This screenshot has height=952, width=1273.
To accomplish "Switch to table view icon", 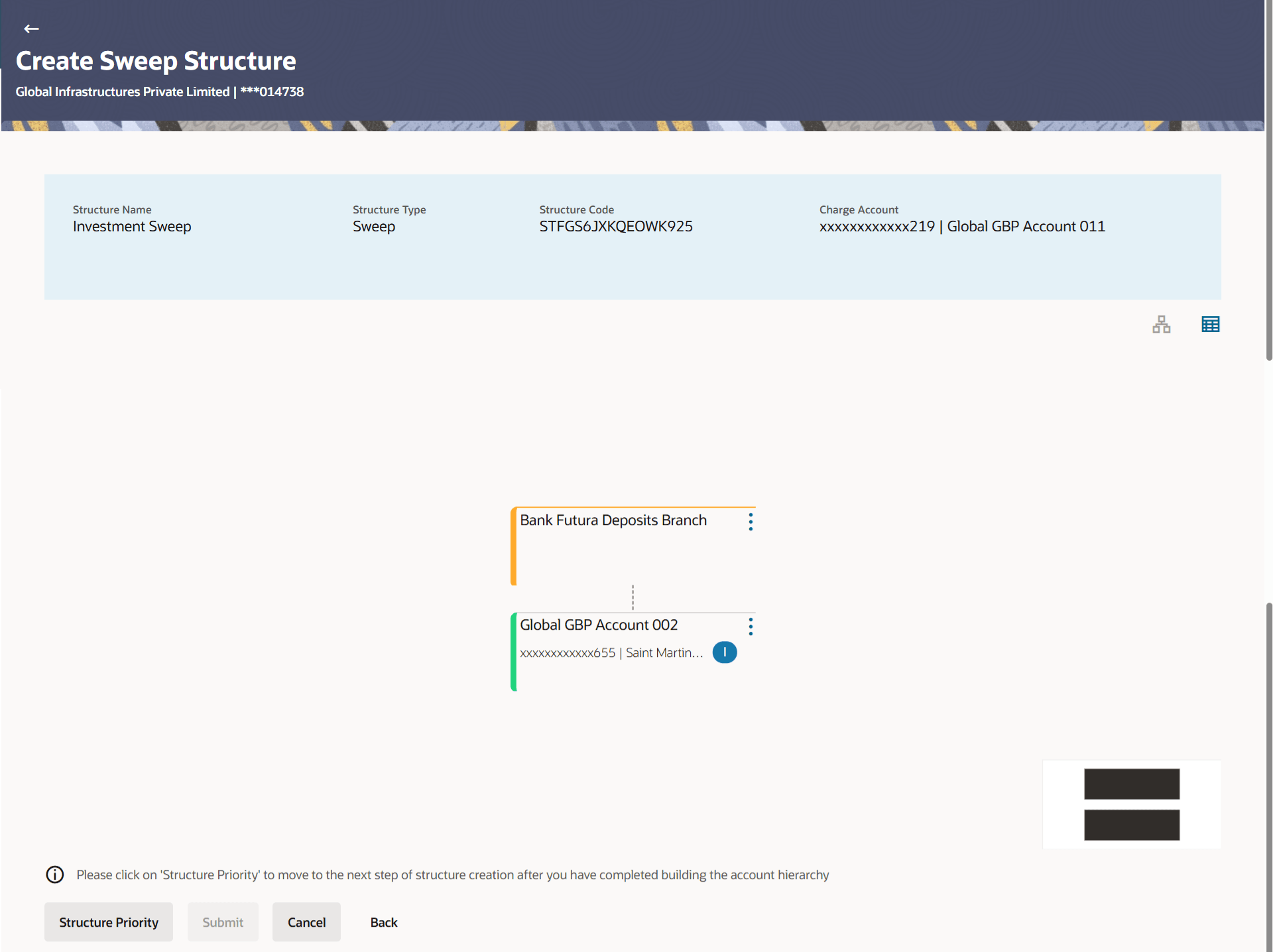I will (x=1210, y=324).
